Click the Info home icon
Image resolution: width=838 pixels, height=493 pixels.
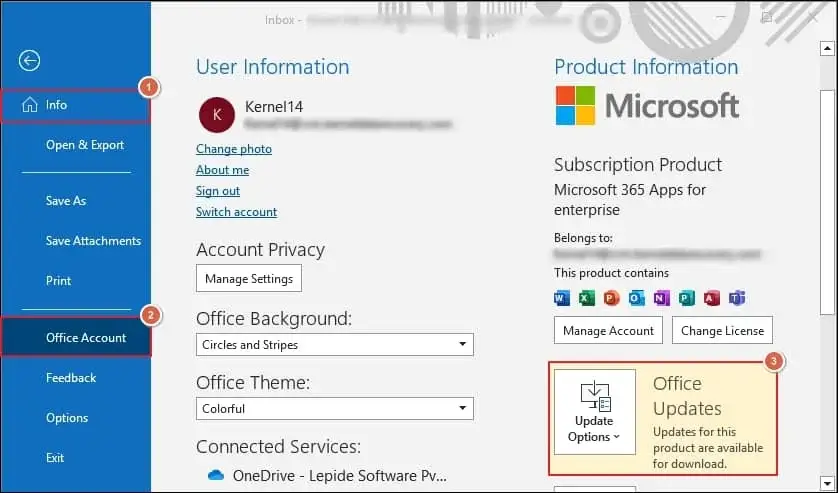point(29,105)
